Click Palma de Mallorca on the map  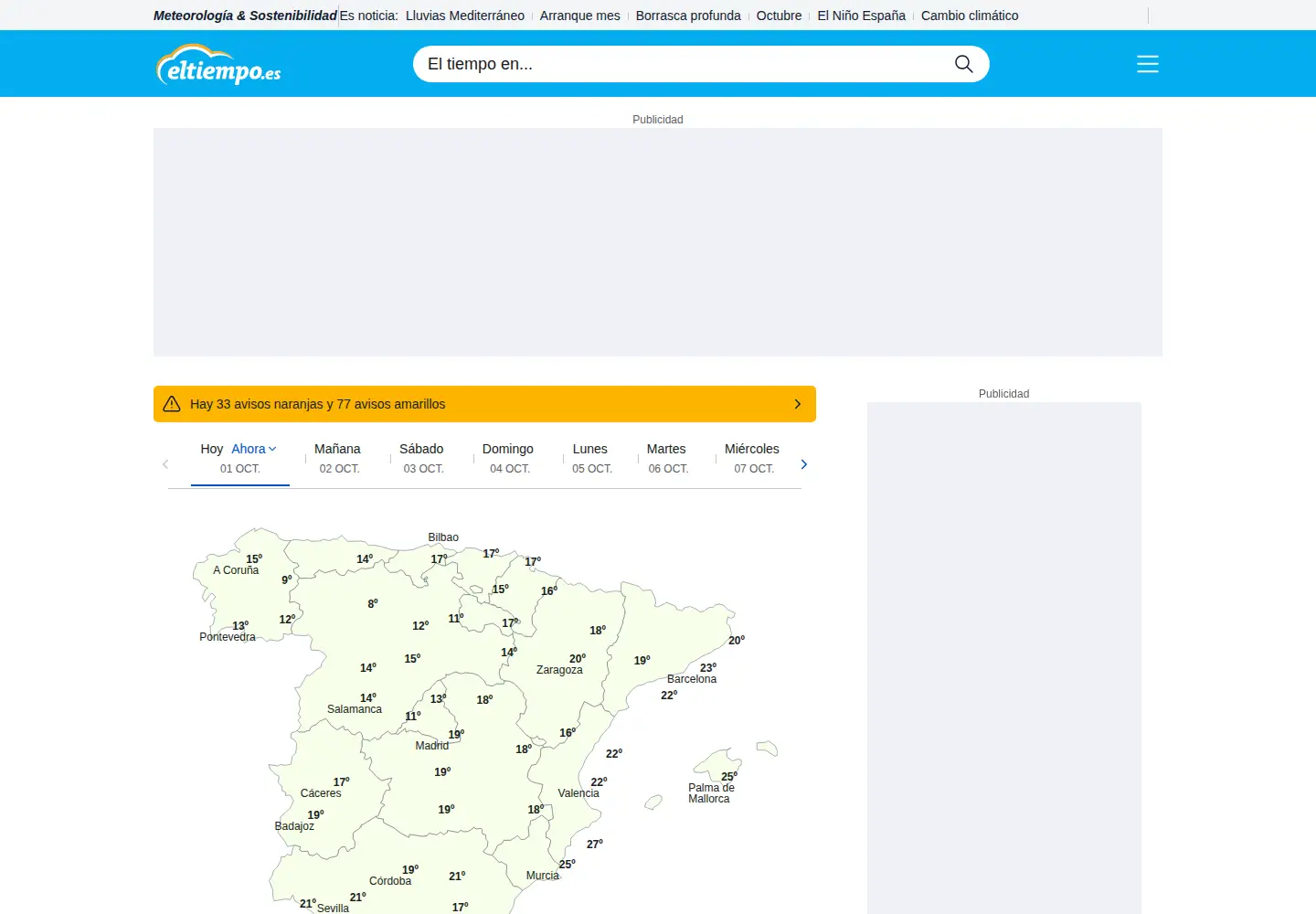[x=711, y=793]
